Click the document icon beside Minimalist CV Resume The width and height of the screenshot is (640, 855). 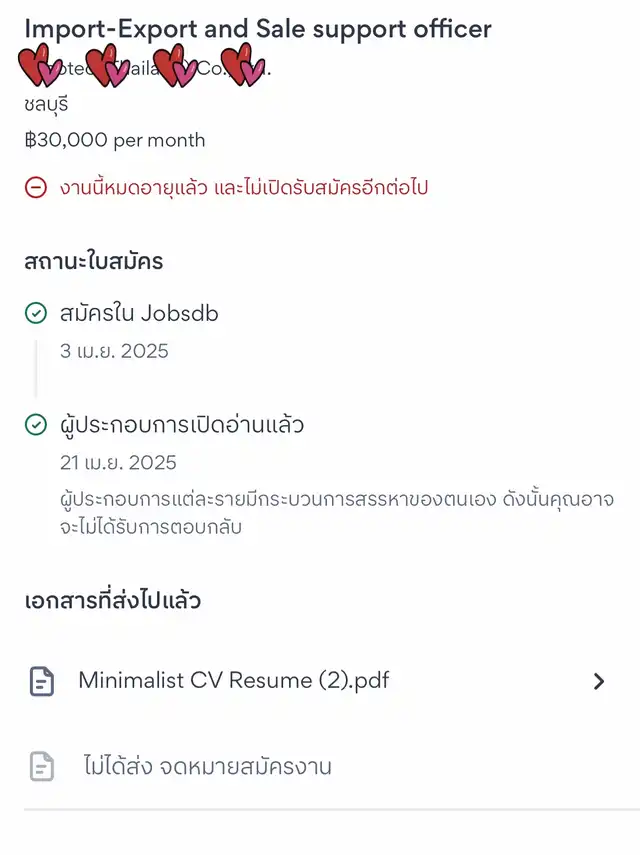point(41,681)
